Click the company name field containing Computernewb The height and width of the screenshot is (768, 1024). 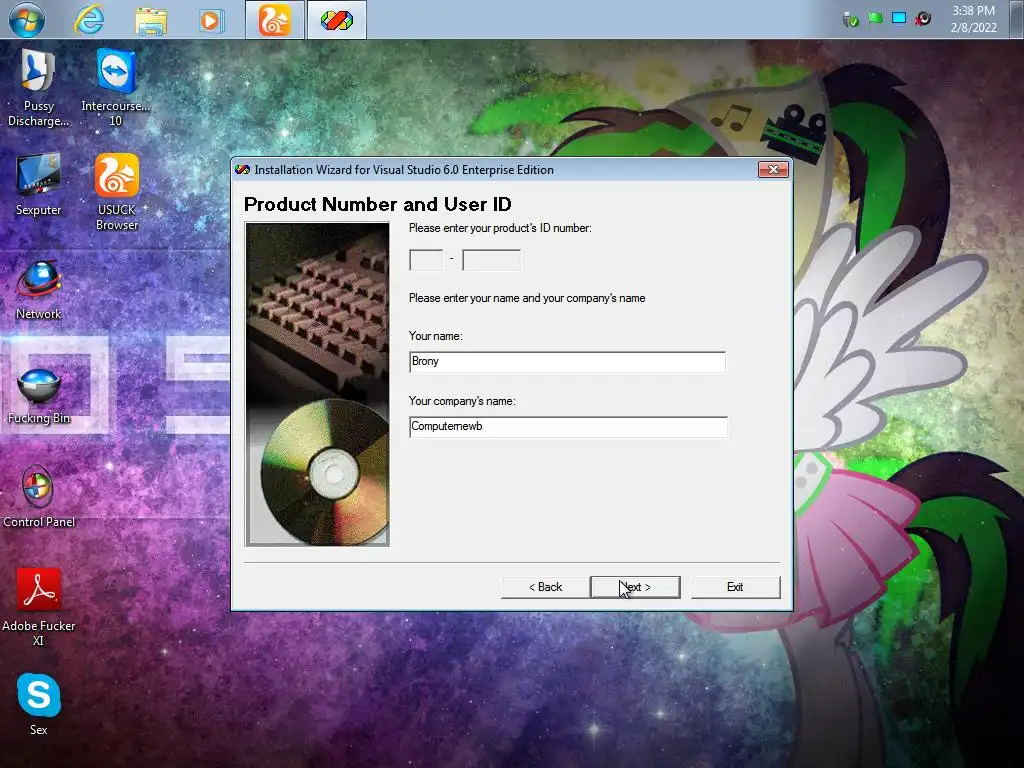pyautogui.click(x=568, y=427)
